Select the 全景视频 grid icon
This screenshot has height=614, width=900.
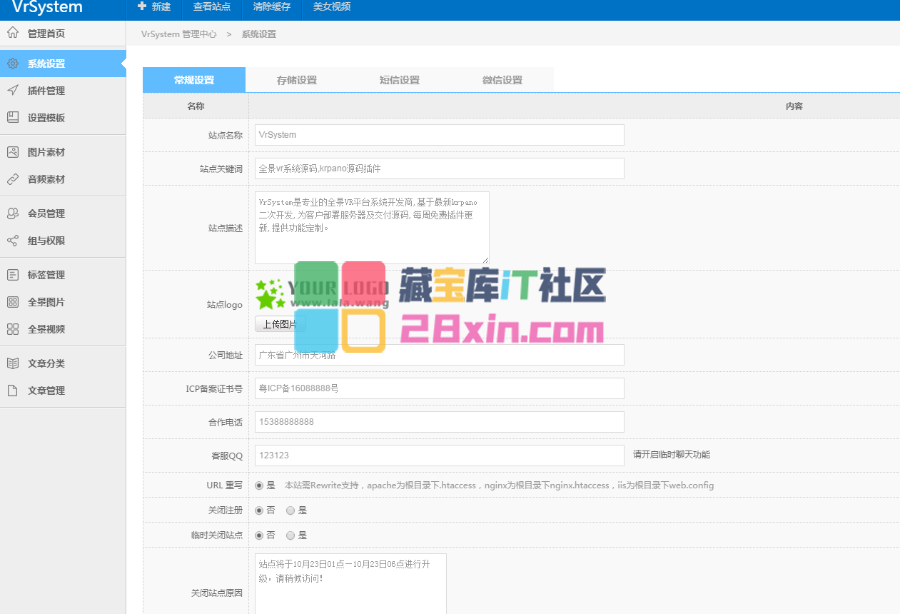13,329
